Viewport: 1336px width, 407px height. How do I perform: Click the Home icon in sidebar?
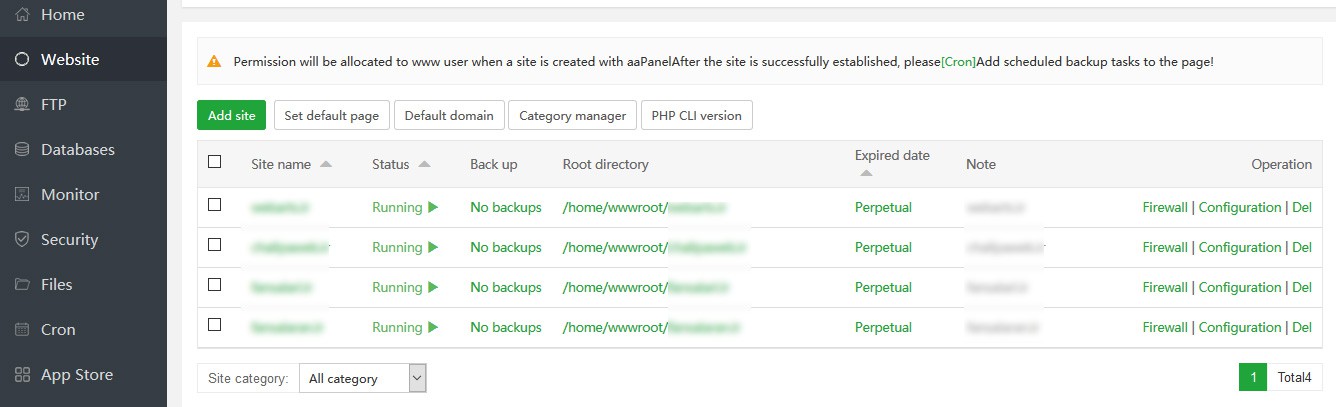tap(22, 15)
